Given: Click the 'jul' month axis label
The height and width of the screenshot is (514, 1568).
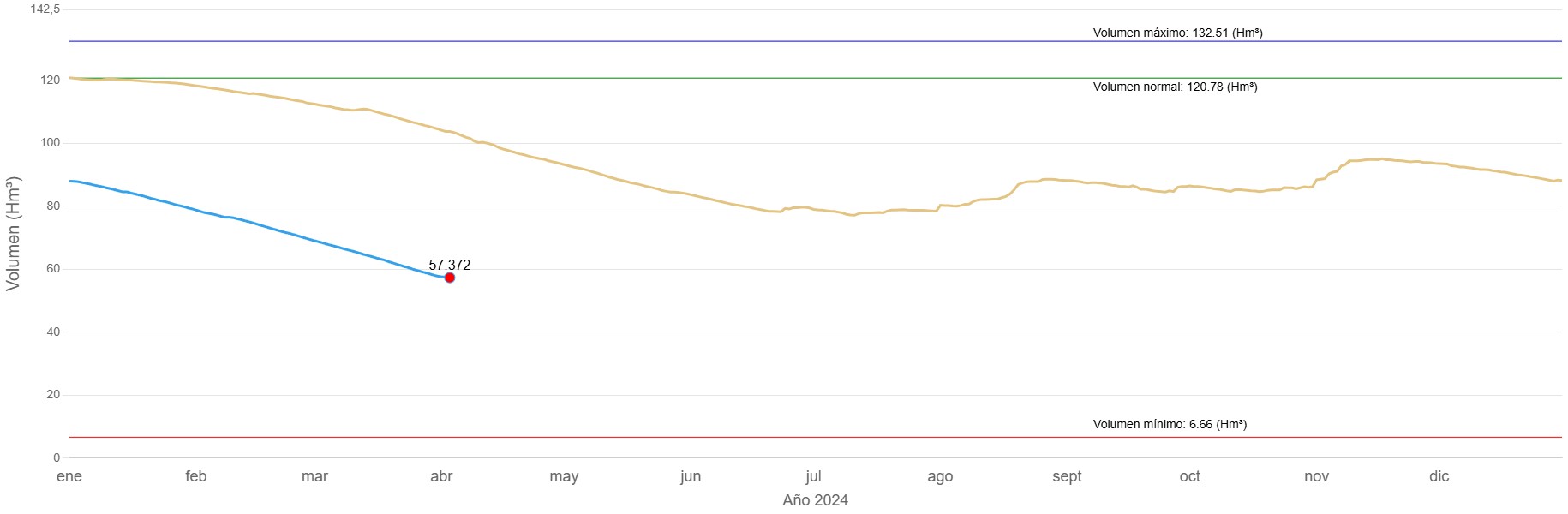Looking at the screenshot, I should pyautogui.click(x=813, y=476).
